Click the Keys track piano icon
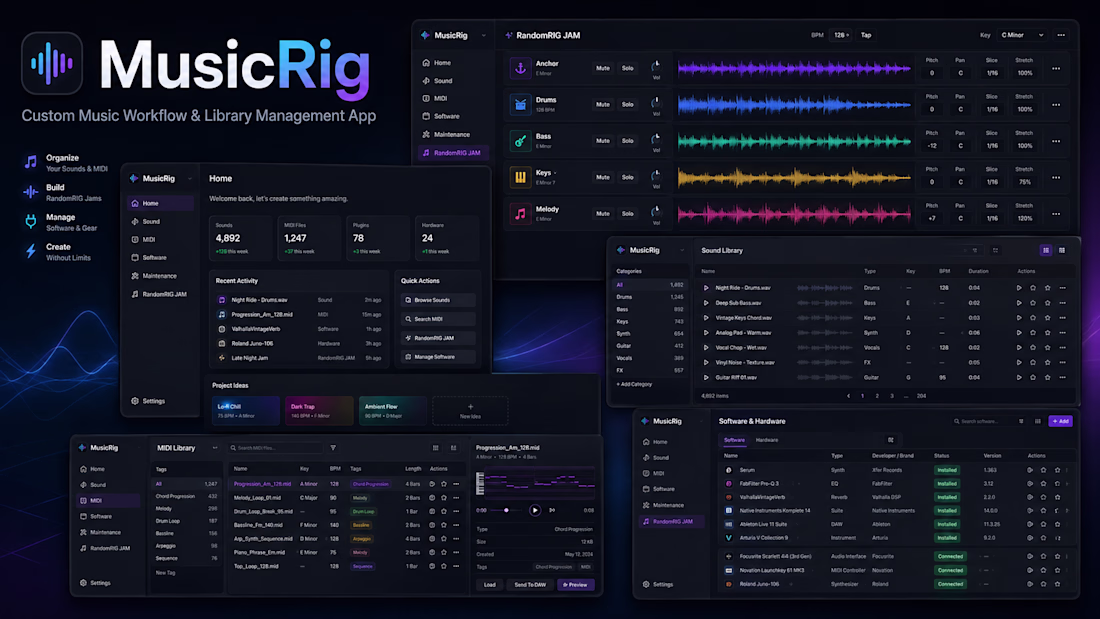The height and width of the screenshot is (619, 1100). [x=520, y=178]
